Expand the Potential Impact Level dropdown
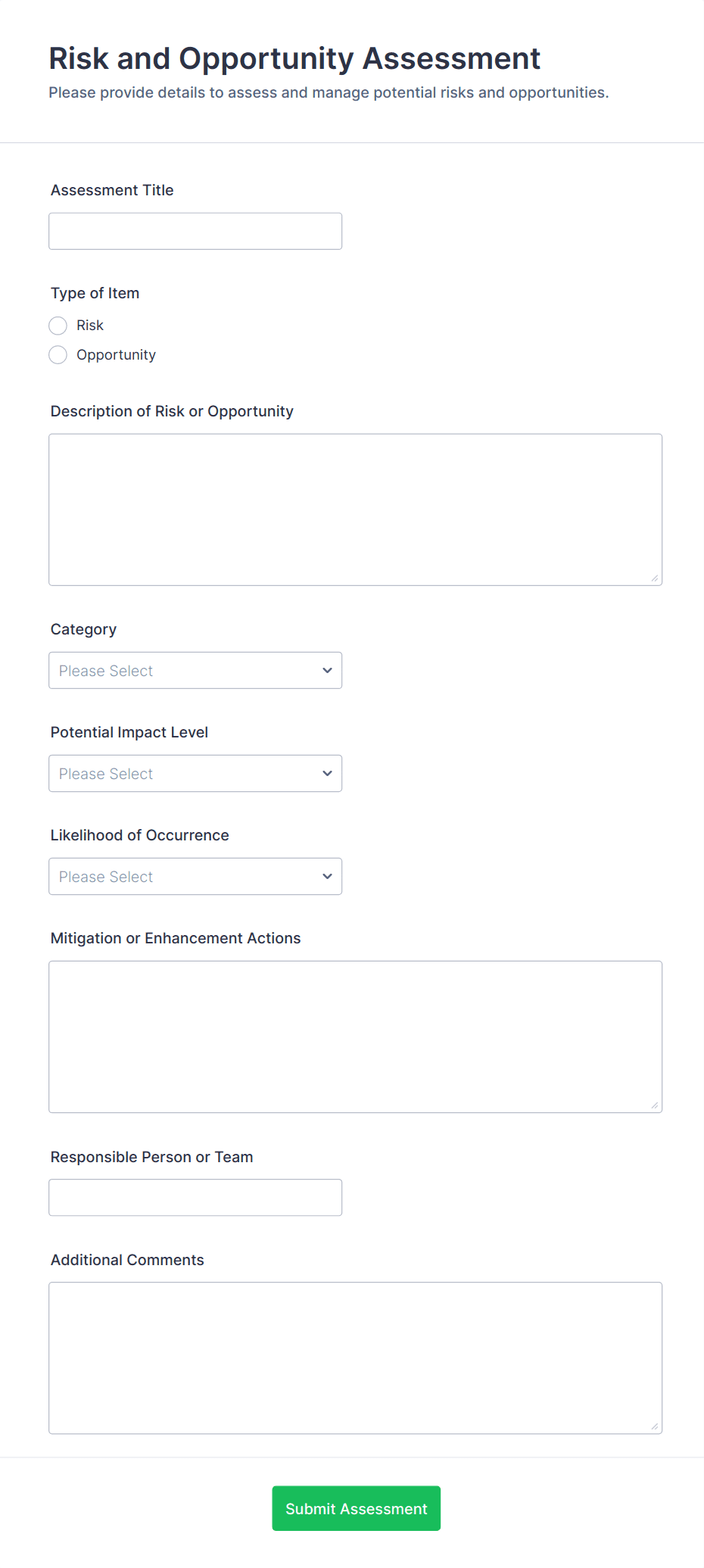704x1568 pixels. tap(195, 774)
